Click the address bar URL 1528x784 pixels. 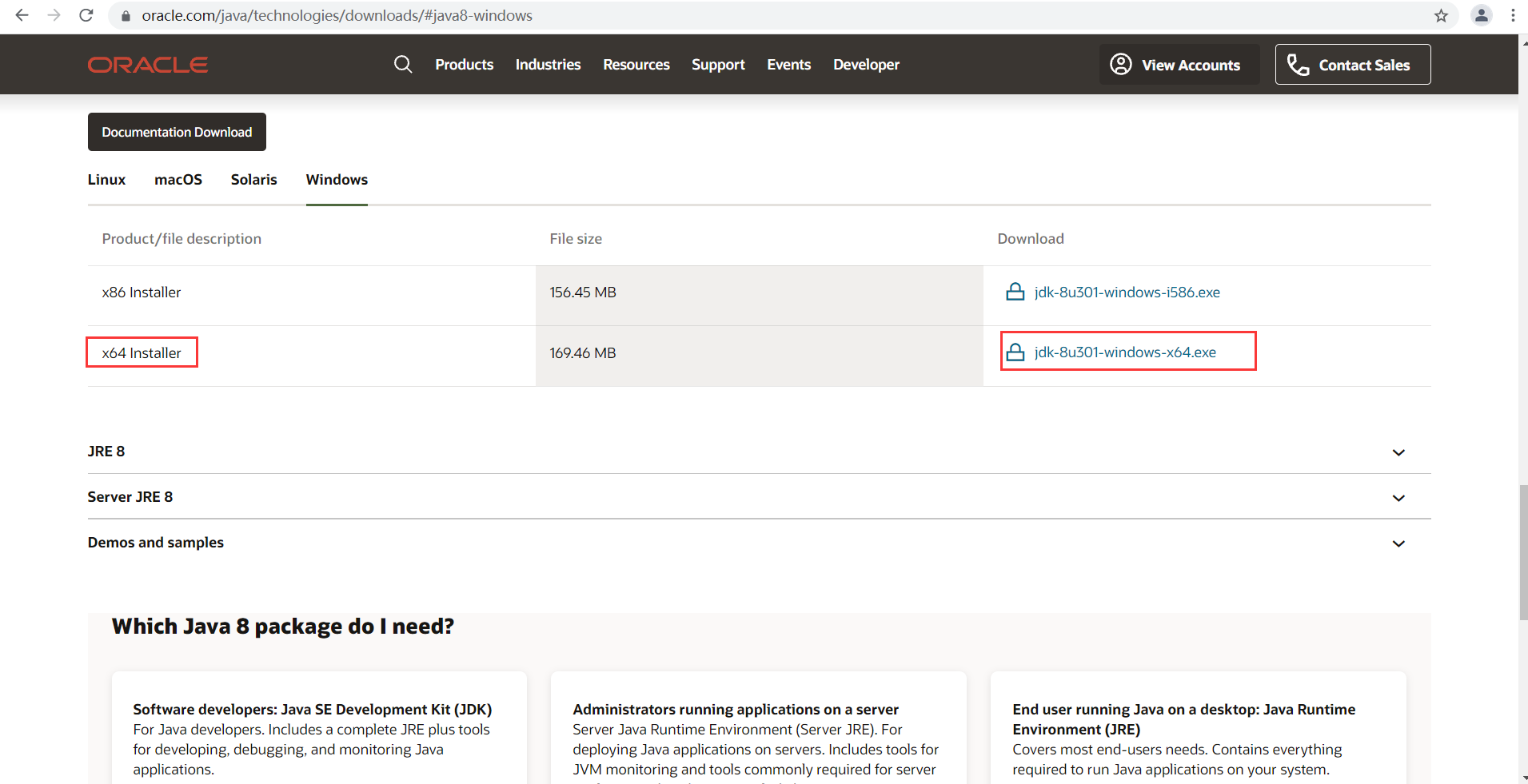point(337,16)
